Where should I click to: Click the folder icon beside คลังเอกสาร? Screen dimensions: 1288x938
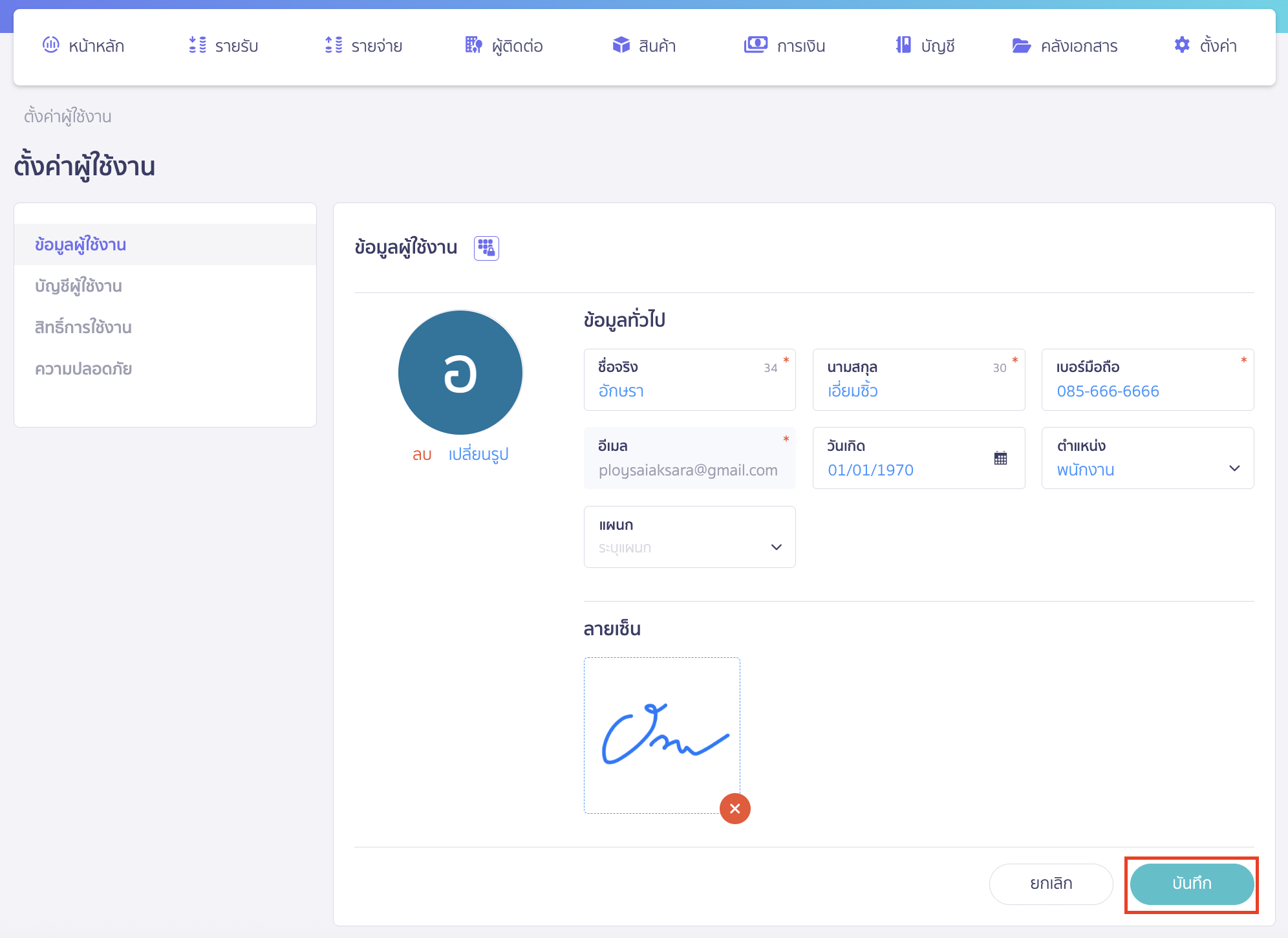coord(1021,45)
